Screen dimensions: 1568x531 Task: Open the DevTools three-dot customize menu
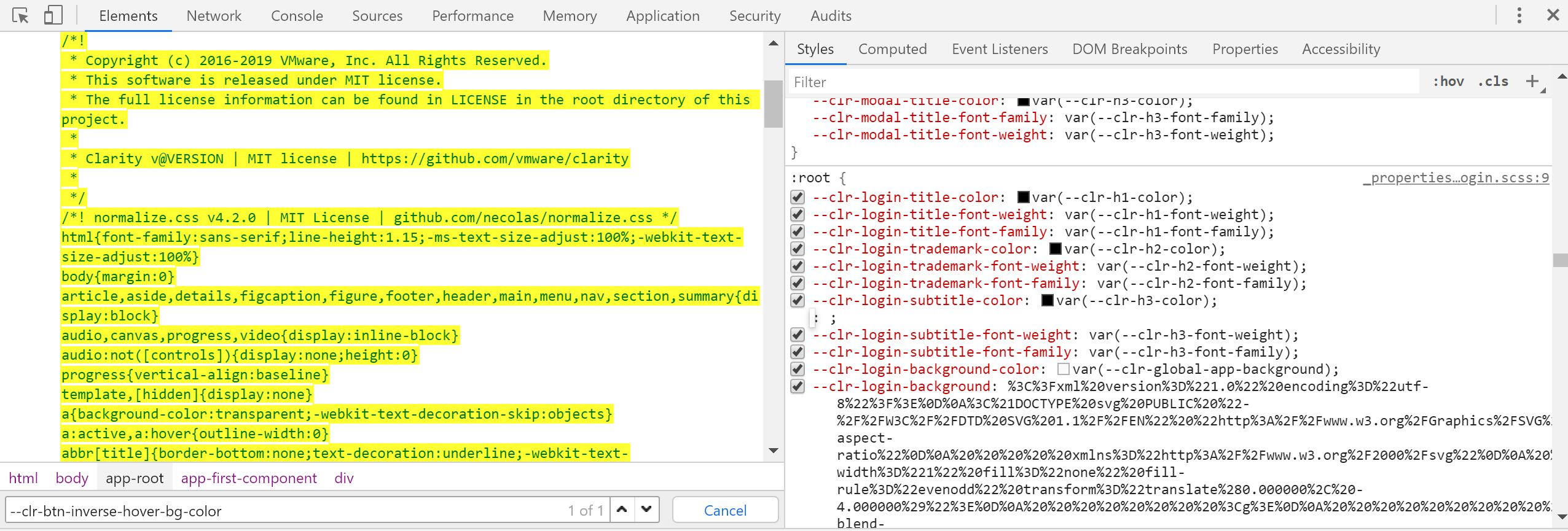point(1519,15)
